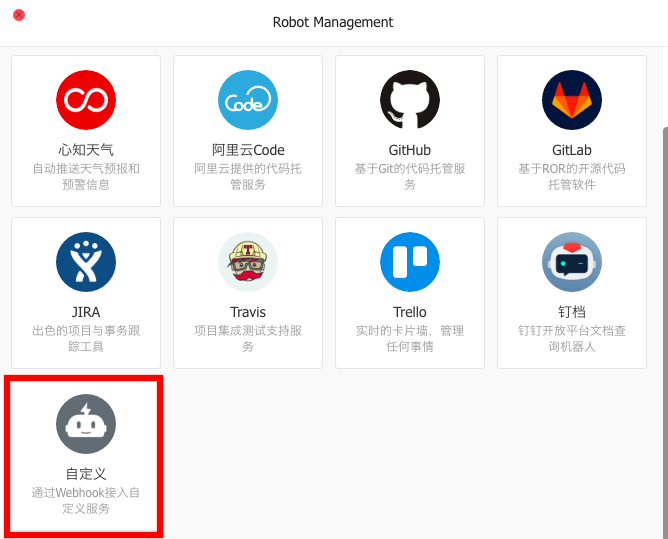Click the vertical scrollbar on the right
The width and height of the screenshot is (668, 539).
663,300
